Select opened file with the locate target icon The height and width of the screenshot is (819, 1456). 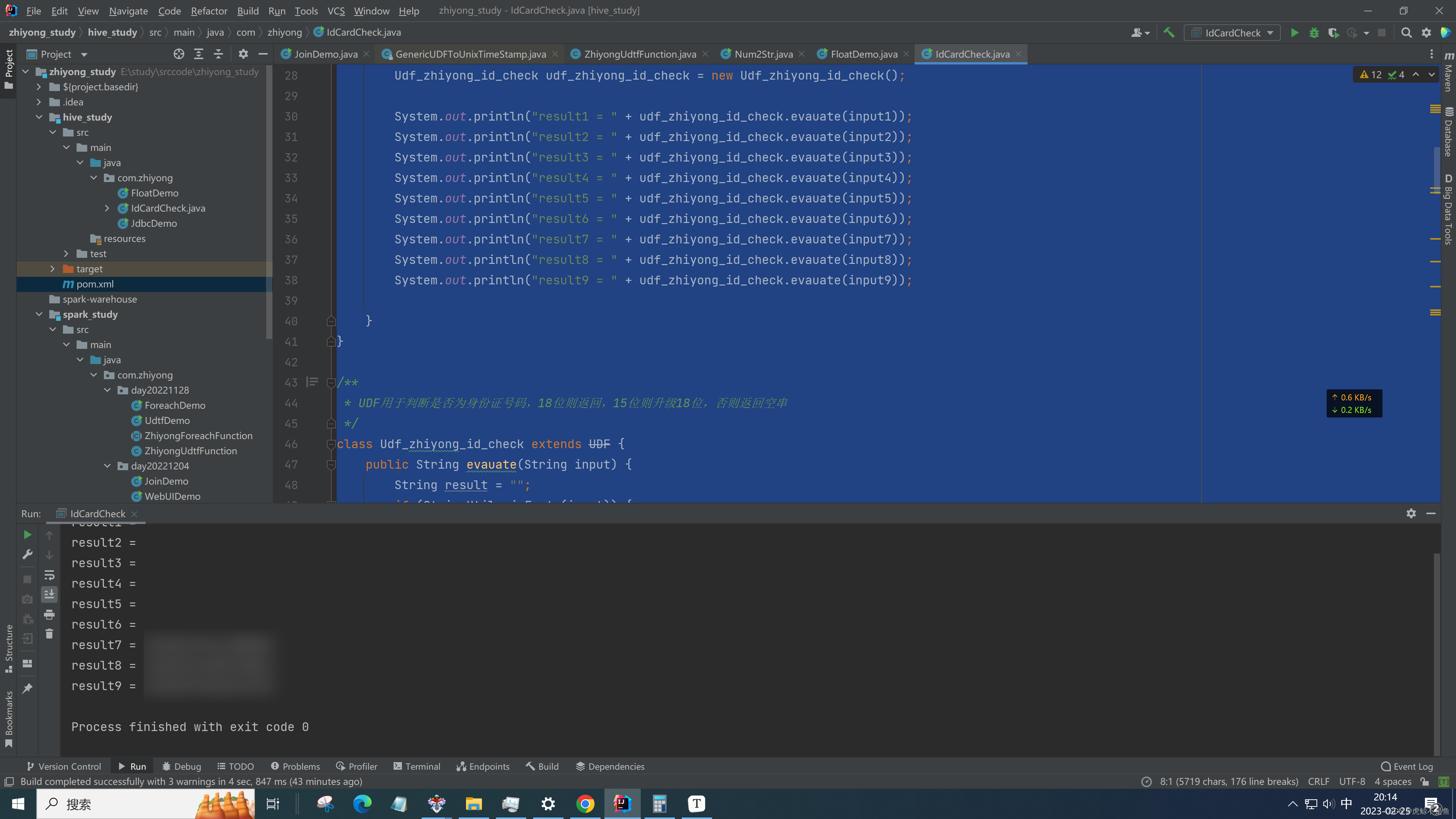pos(179,54)
